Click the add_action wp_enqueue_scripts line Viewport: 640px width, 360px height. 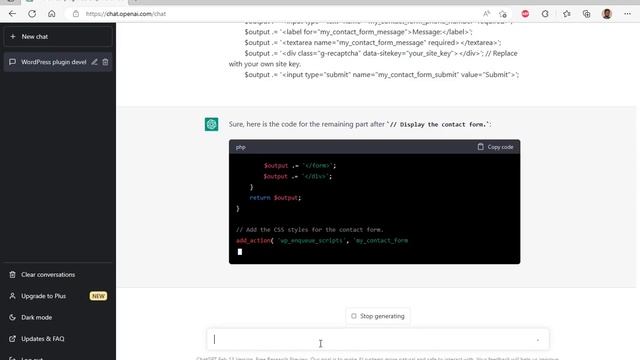pos(322,240)
